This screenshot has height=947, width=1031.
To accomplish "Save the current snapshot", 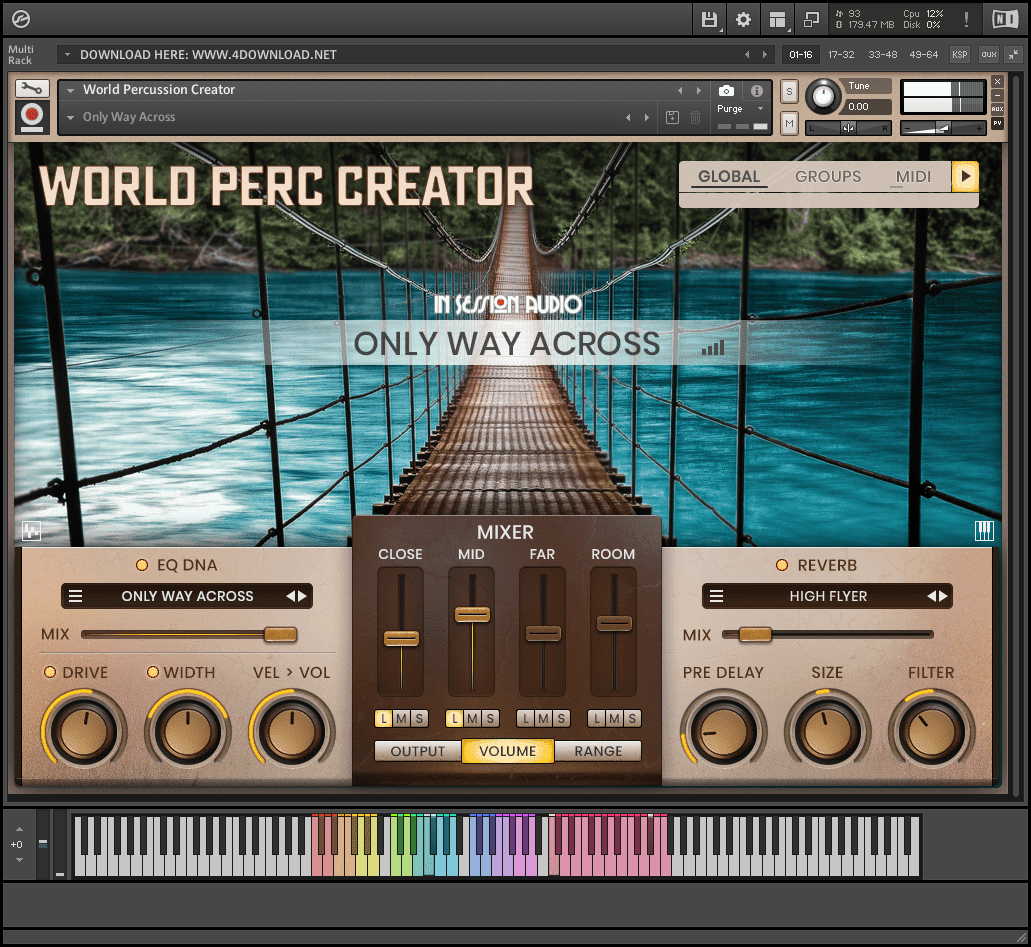I will (672, 117).
